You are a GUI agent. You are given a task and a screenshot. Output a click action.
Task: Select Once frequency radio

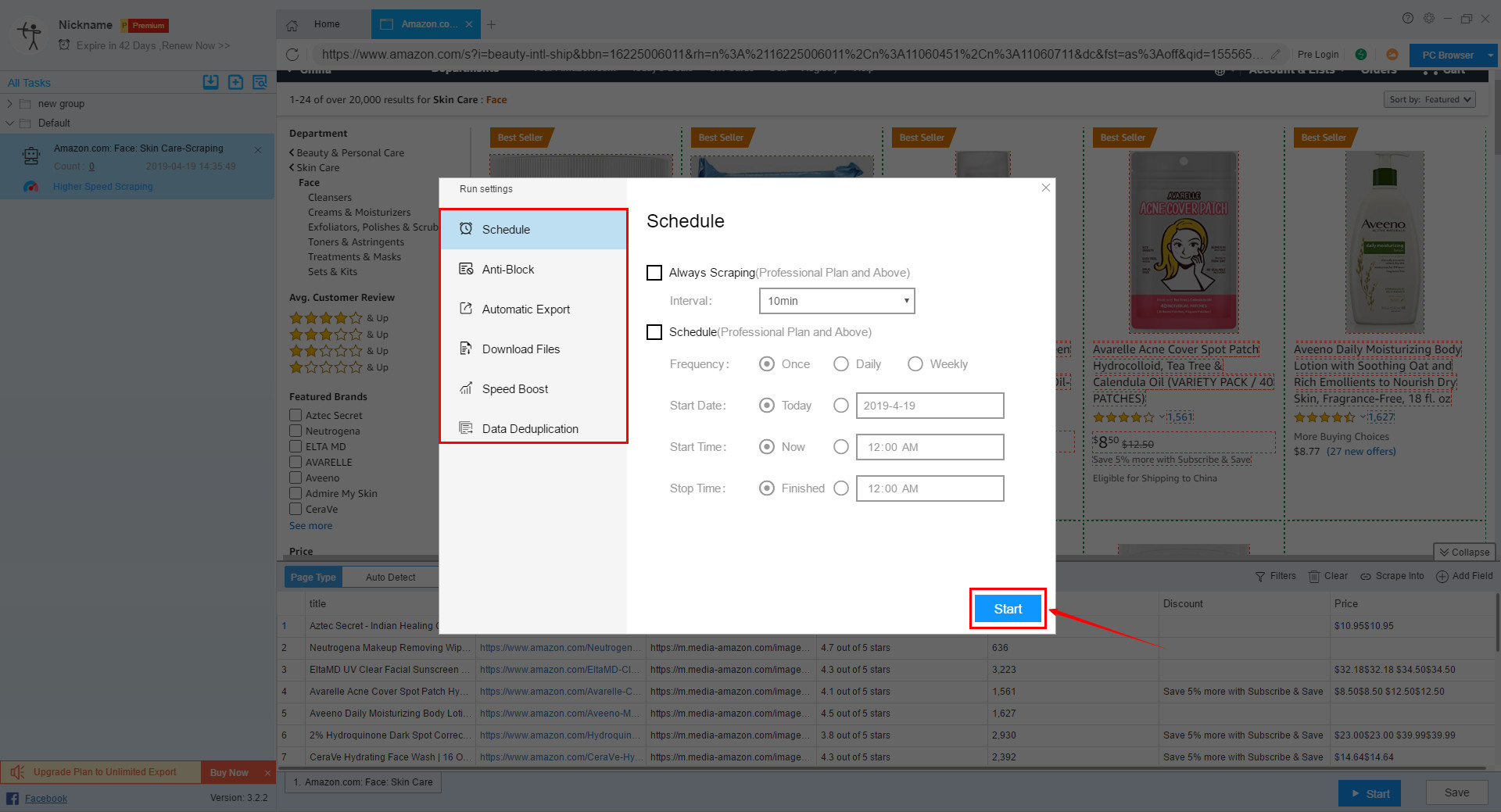click(767, 364)
